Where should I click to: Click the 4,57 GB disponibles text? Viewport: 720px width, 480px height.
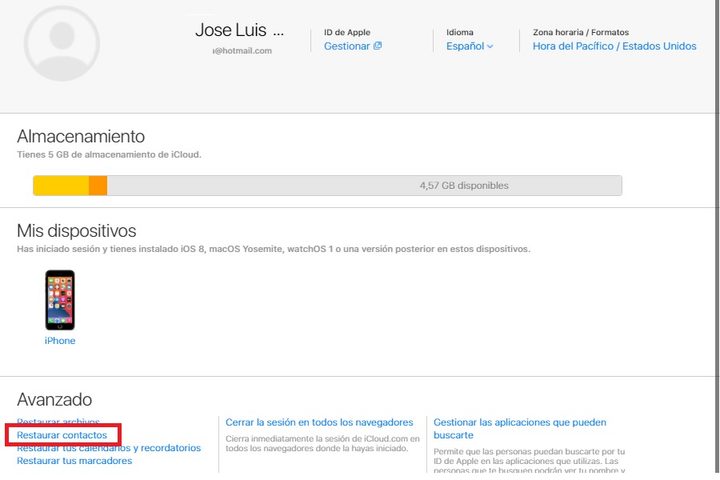(464, 186)
